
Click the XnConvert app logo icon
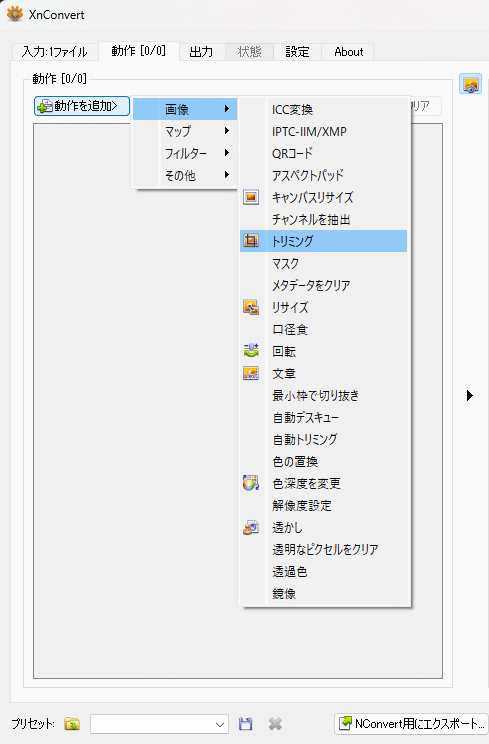[15, 14]
